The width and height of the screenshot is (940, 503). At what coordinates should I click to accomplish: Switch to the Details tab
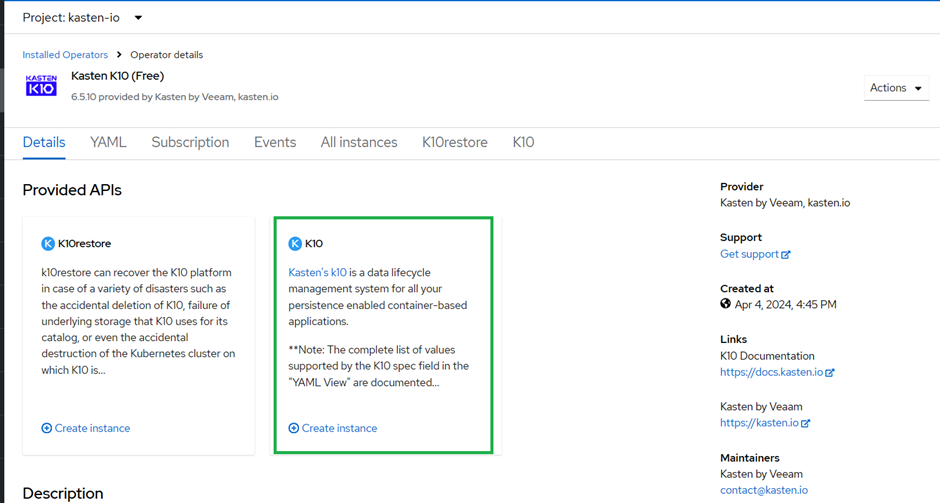pyautogui.click(x=44, y=143)
